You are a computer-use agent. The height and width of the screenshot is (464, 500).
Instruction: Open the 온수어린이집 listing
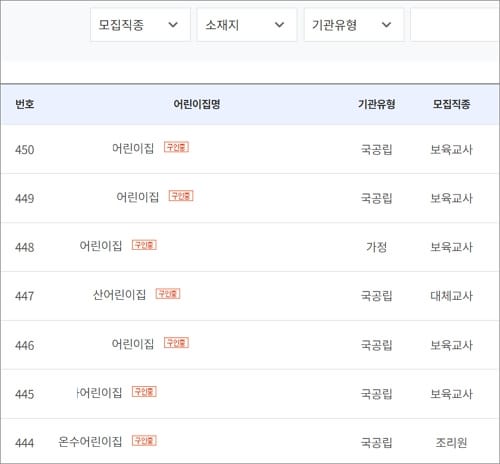(90, 442)
